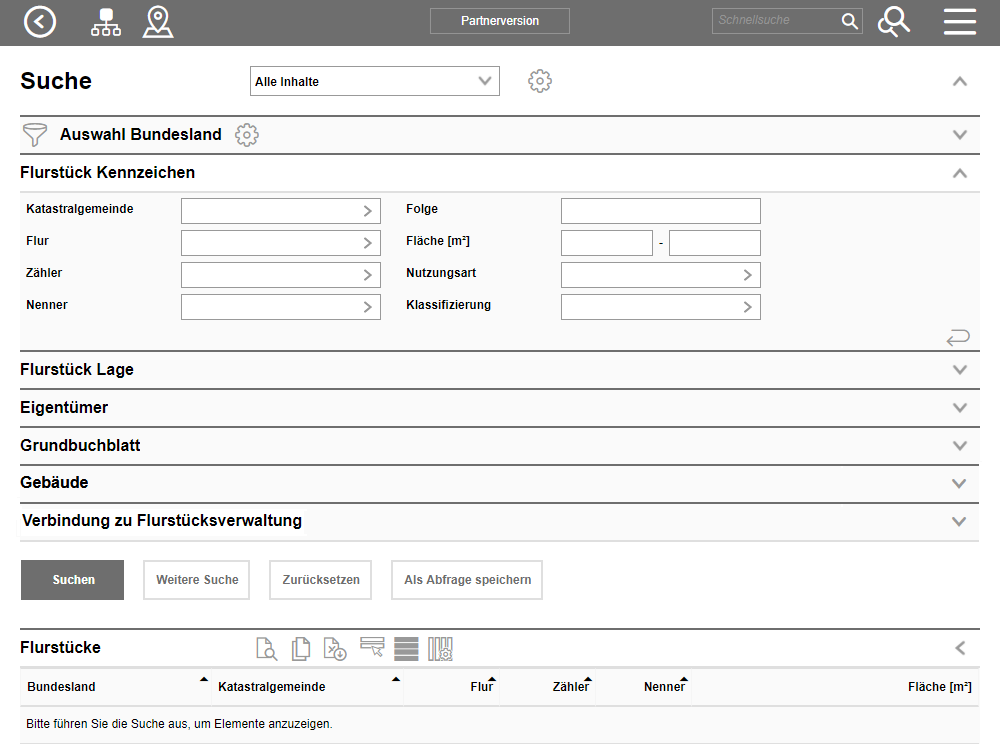Click the Suchen button
Screen dimensions: 1000x744
point(72,580)
